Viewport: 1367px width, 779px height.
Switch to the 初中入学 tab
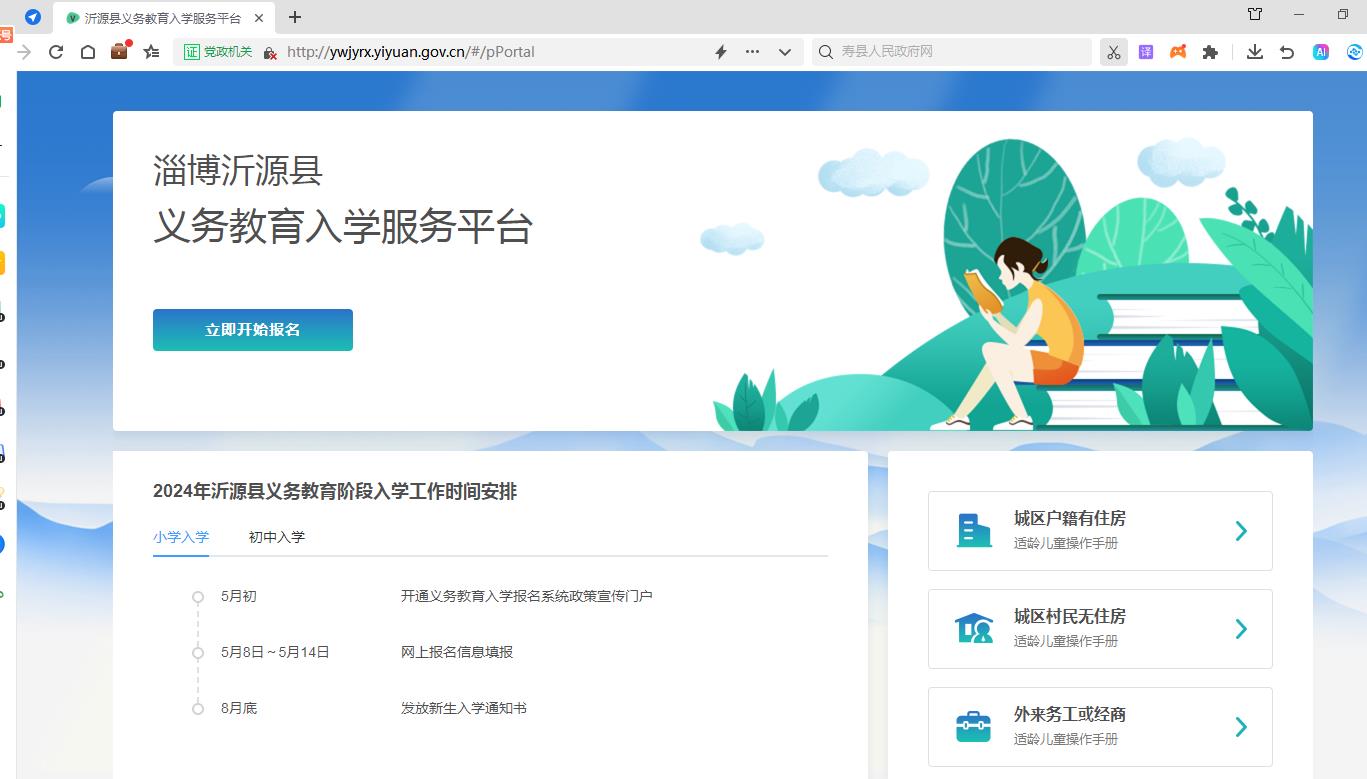click(277, 537)
